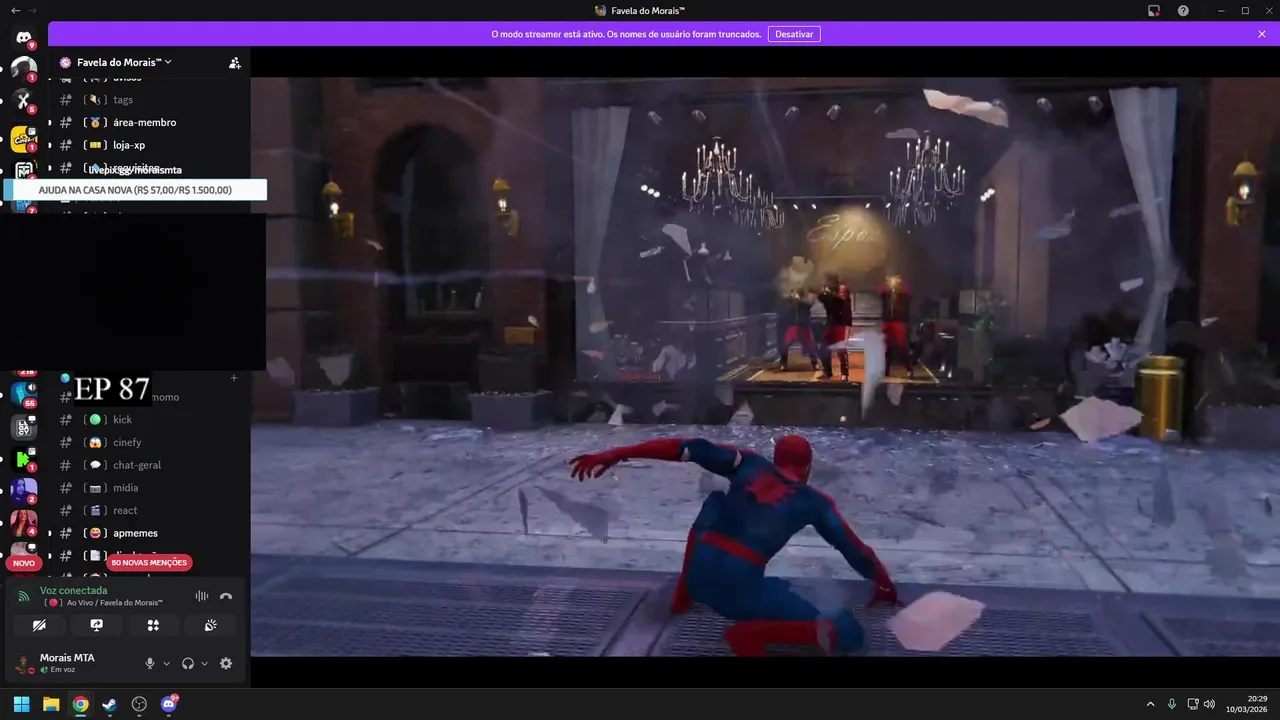Open the noise suppression waveform icon

coord(202,596)
